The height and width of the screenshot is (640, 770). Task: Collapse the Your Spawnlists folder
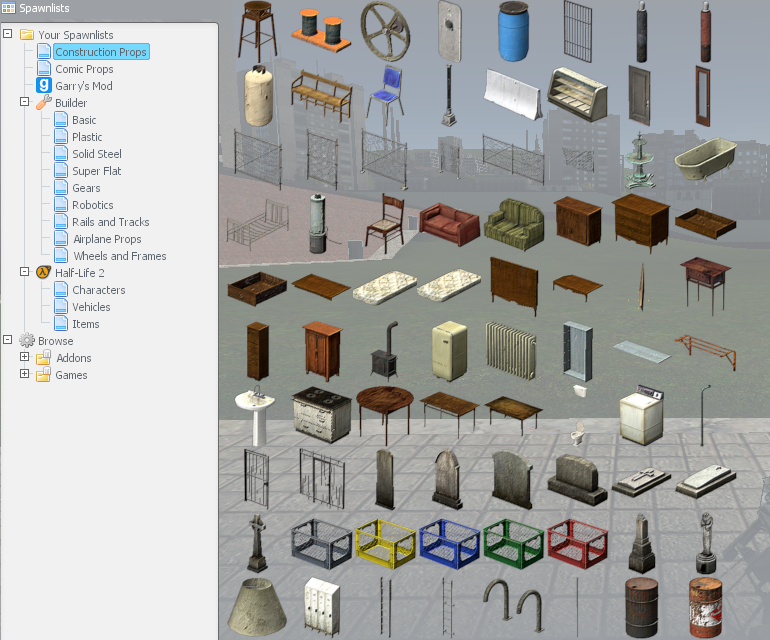pos(7,33)
